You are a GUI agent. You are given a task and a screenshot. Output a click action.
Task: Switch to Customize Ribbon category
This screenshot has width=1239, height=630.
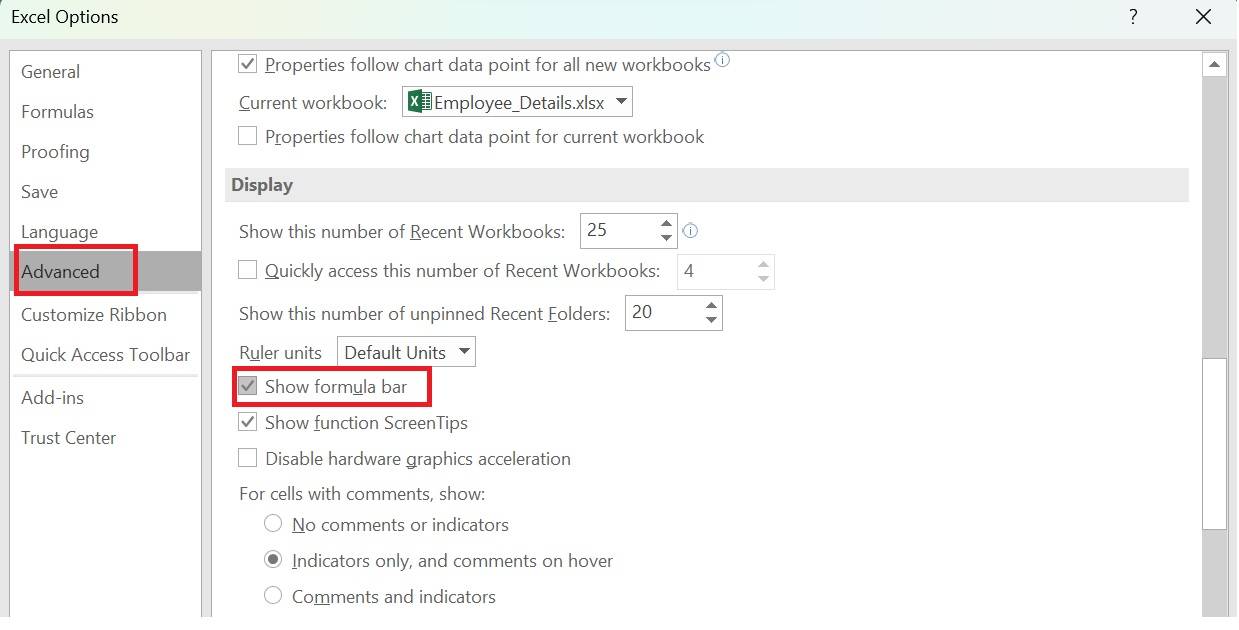(94, 315)
